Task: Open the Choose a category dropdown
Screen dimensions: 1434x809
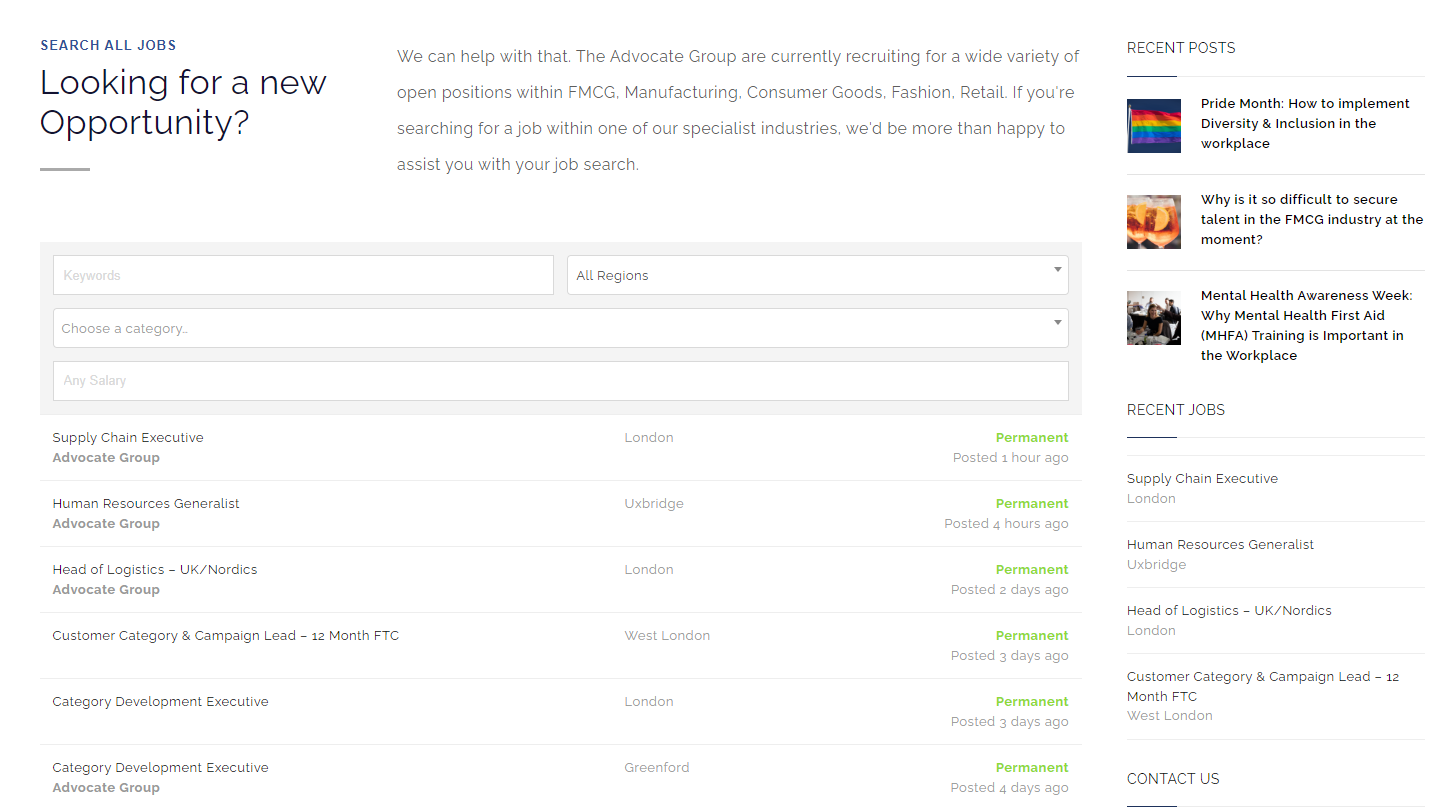Action: [x=560, y=328]
